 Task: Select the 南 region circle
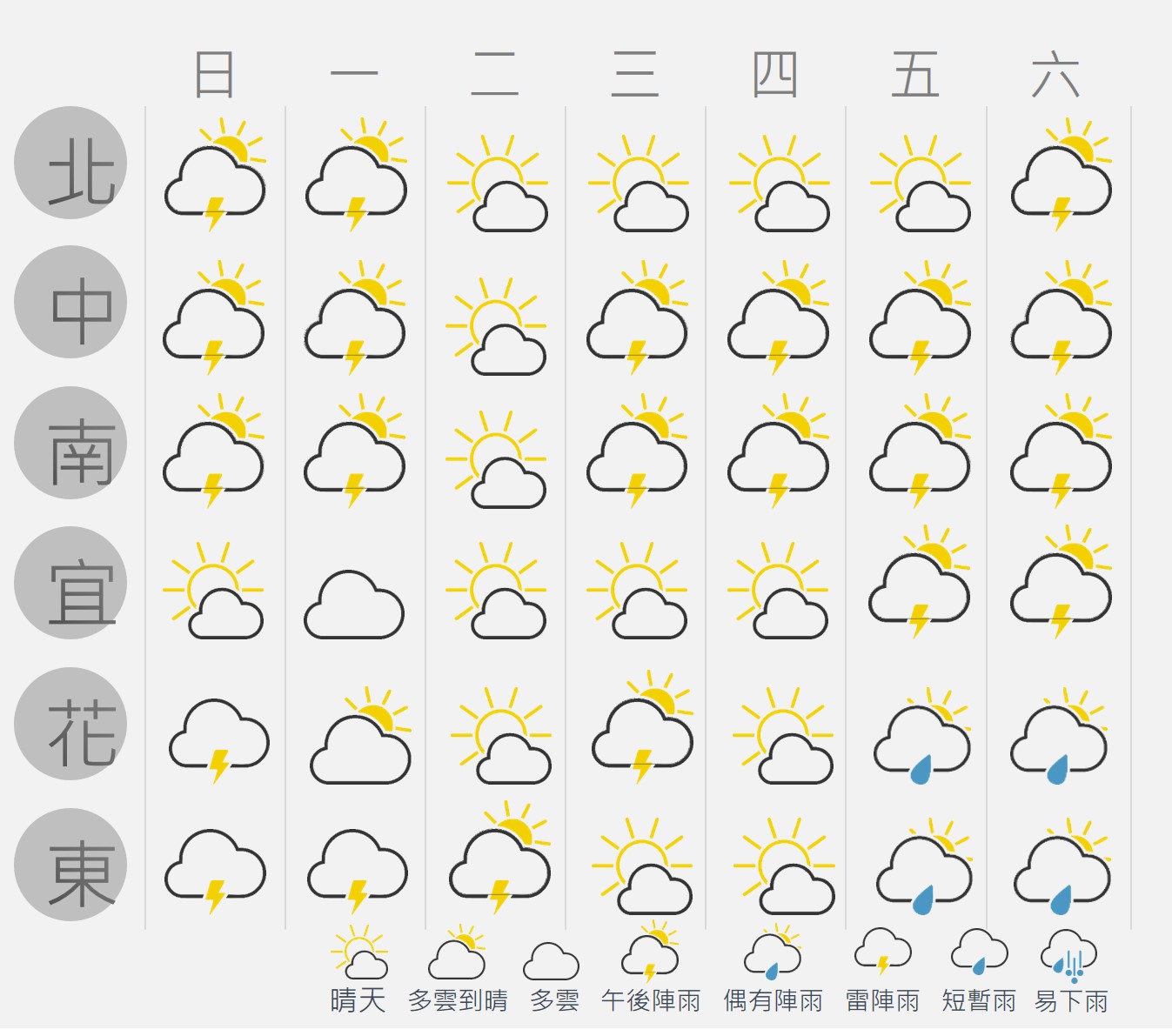click(70, 443)
